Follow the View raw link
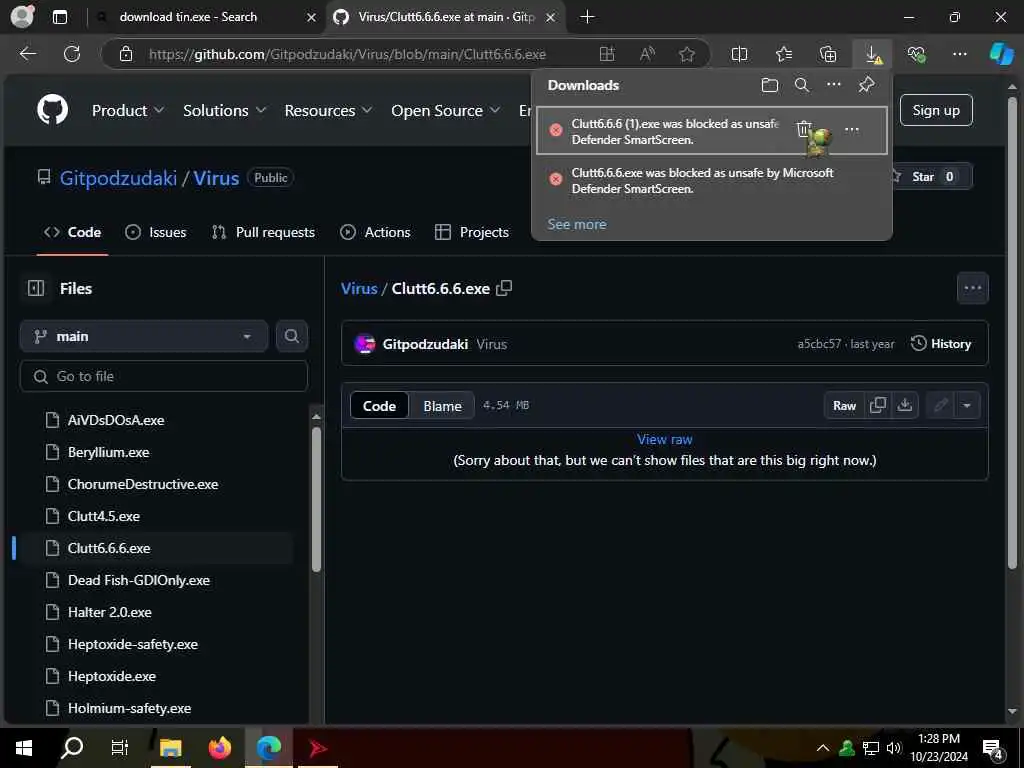 click(x=664, y=439)
